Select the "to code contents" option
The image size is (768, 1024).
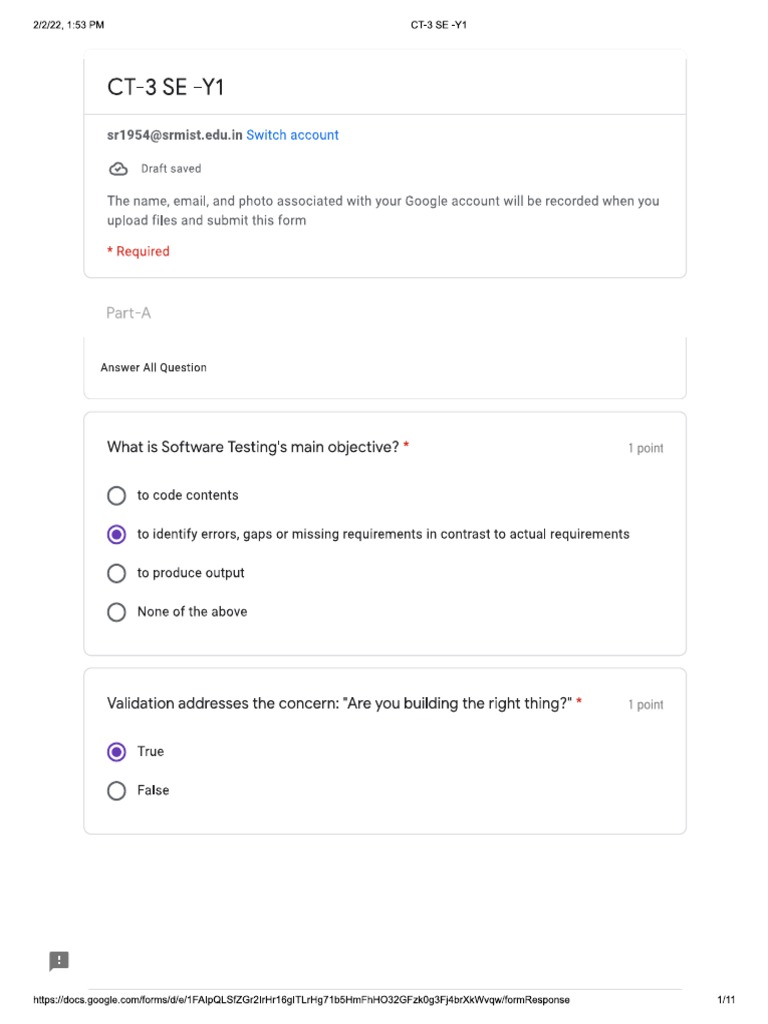coord(117,496)
